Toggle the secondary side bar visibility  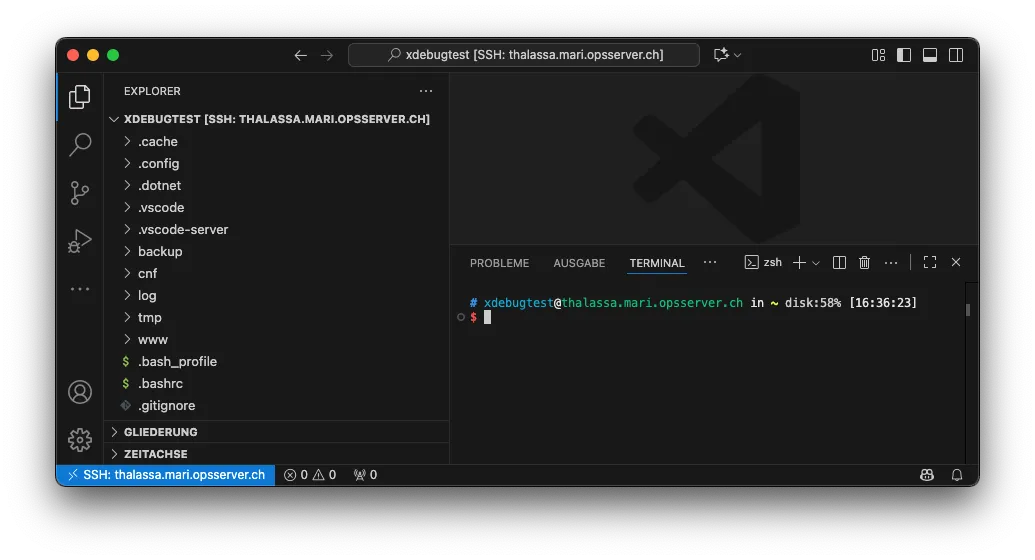click(x=956, y=55)
